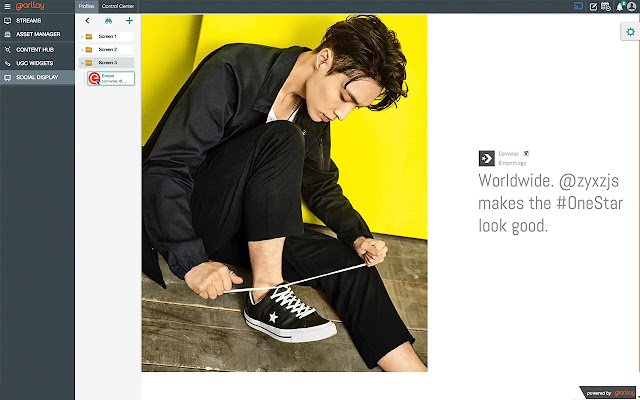The image size is (640, 400).
Task: Open display settings gear
Action: (x=631, y=31)
